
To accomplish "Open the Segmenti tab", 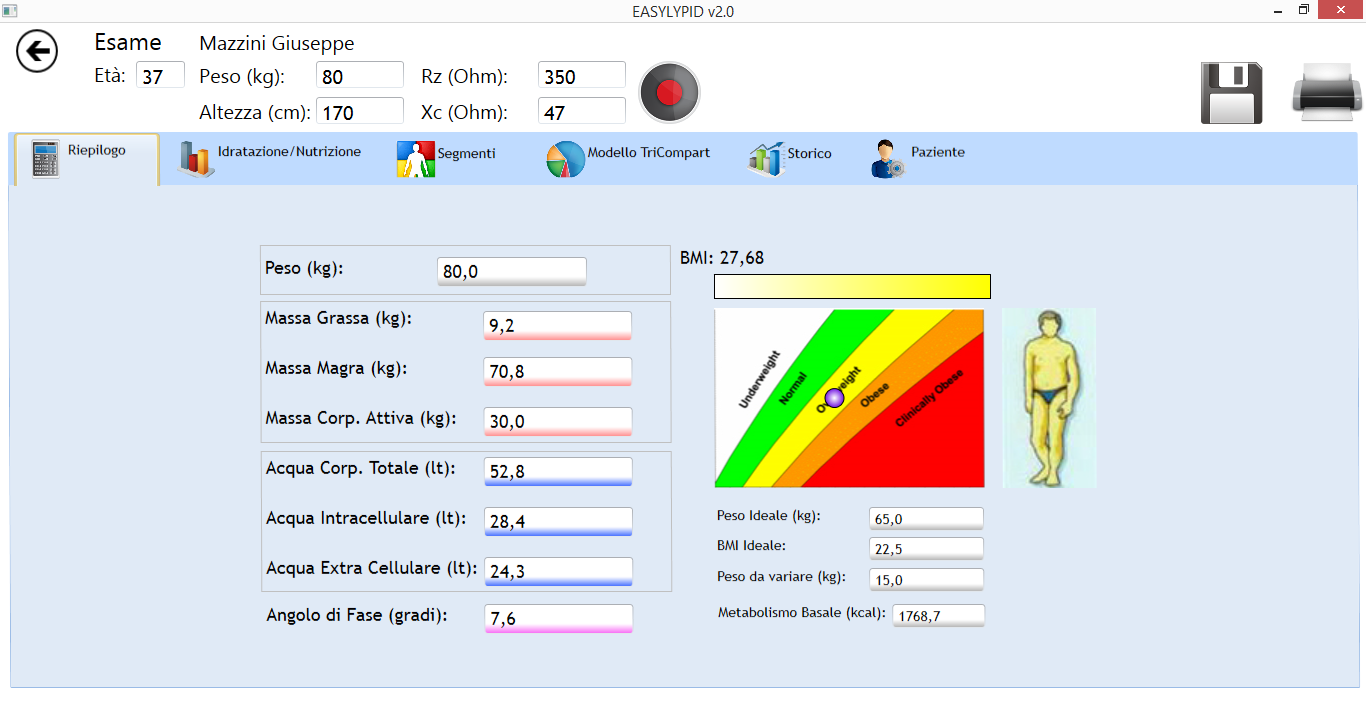I will pos(446,159).
